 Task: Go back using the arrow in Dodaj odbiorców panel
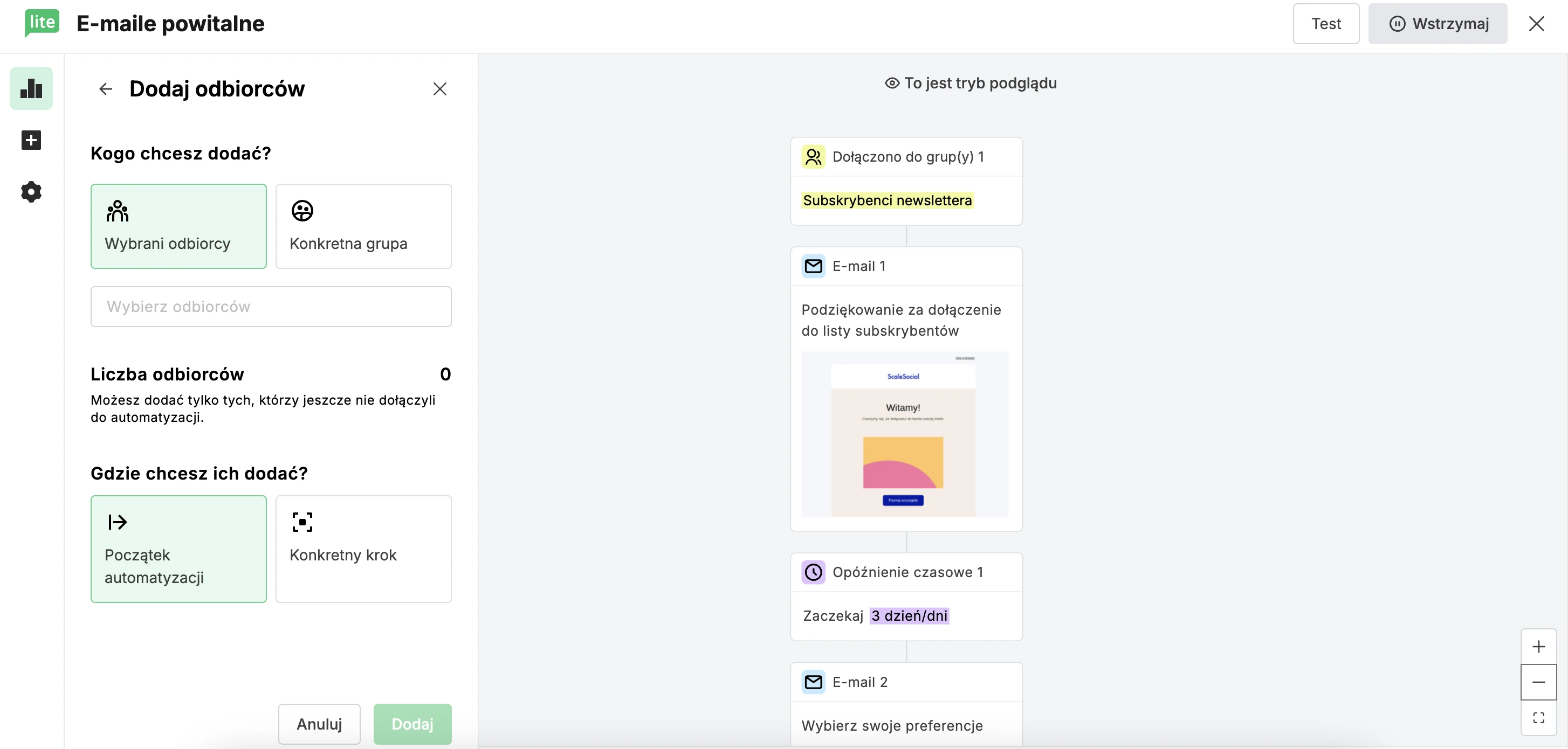click(105, 89)
